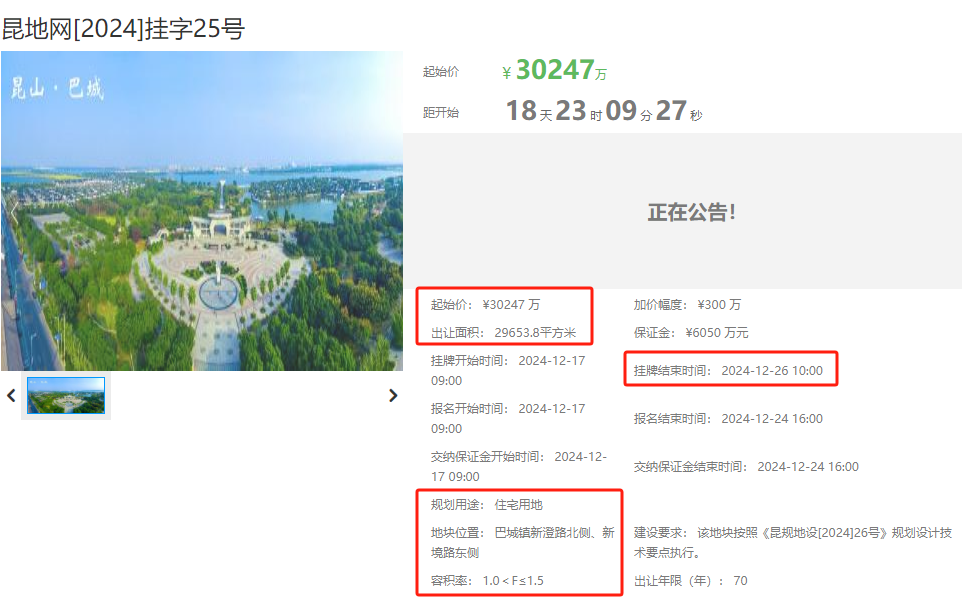
Task: Click the 保证金 ¥6050 万元 field
Action: (690, 332)
